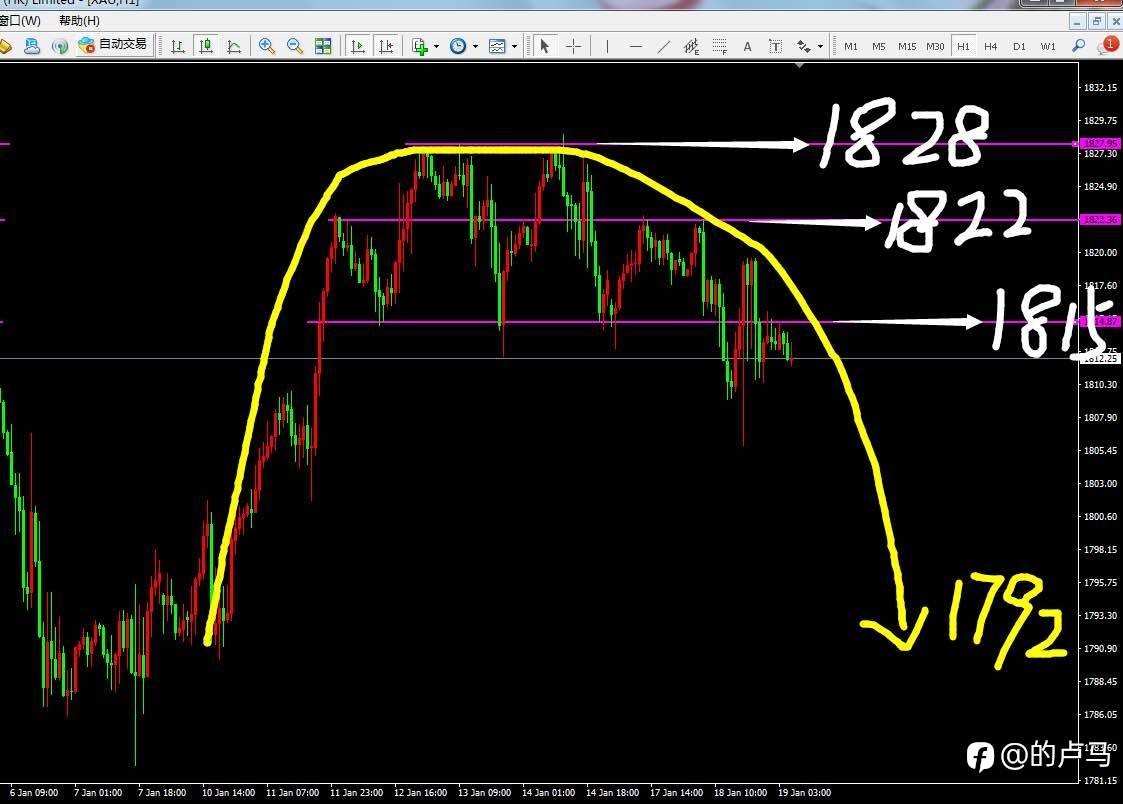The width and height of the screenshot is (1123, 804).
Task: Minimize the inner chart window
Action: (x=1079, y=21)
